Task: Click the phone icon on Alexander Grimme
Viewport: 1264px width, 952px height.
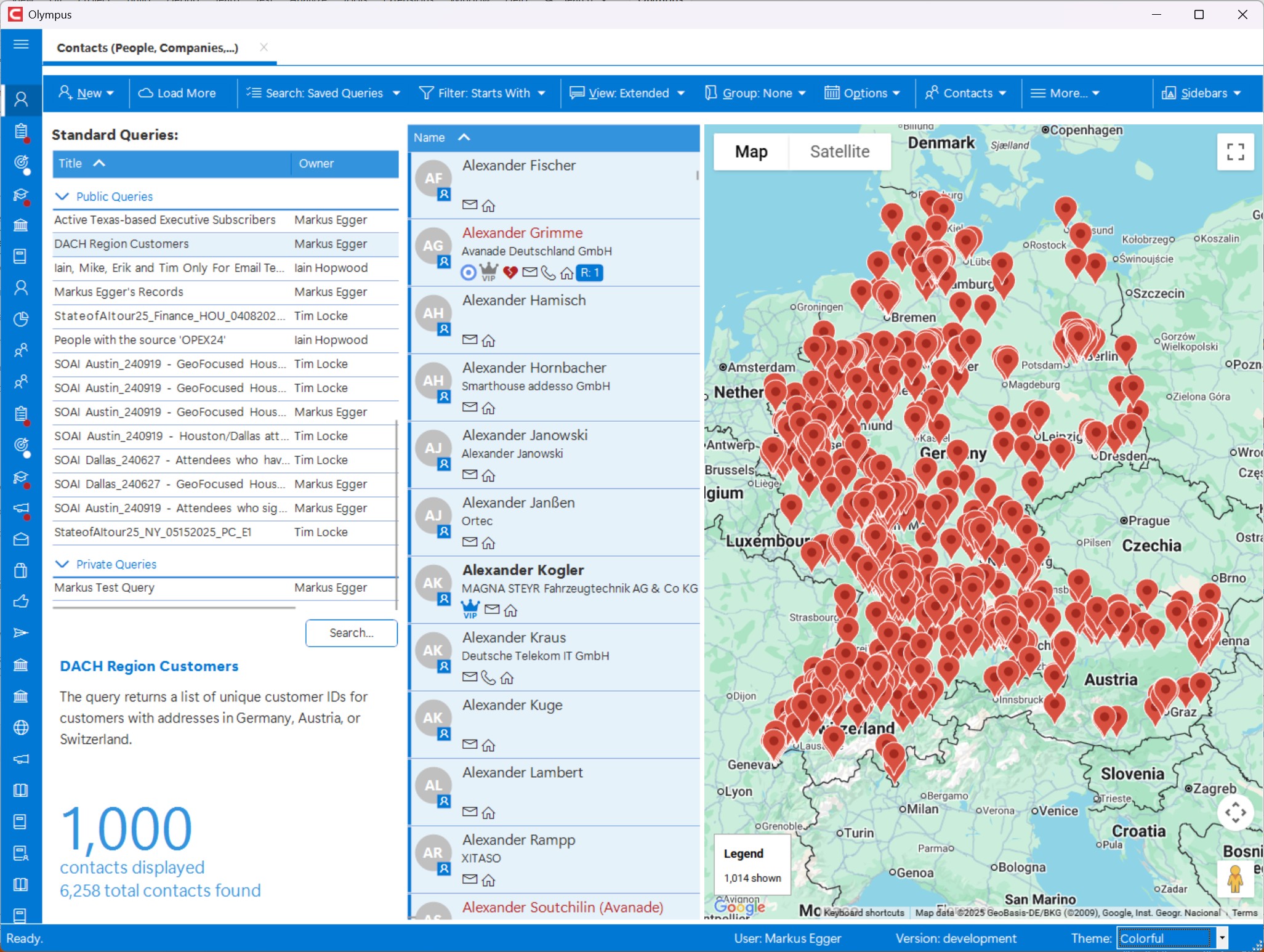Action: point(548,272)
